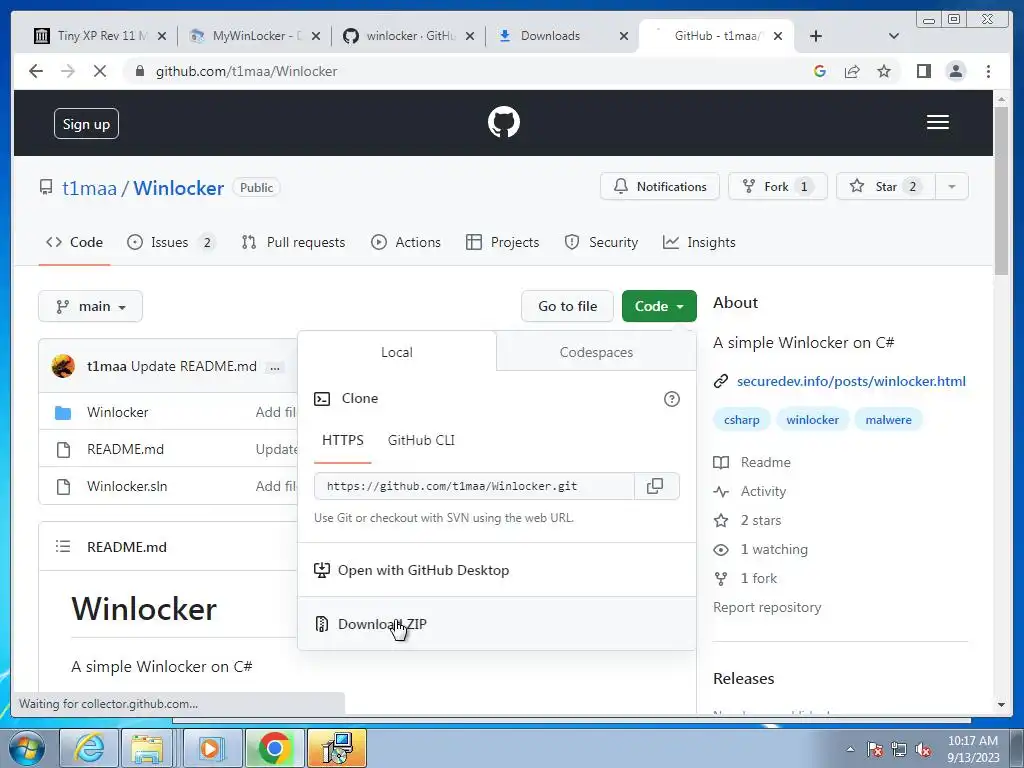Bookmark this page with star icon

(x=884, y=71)
